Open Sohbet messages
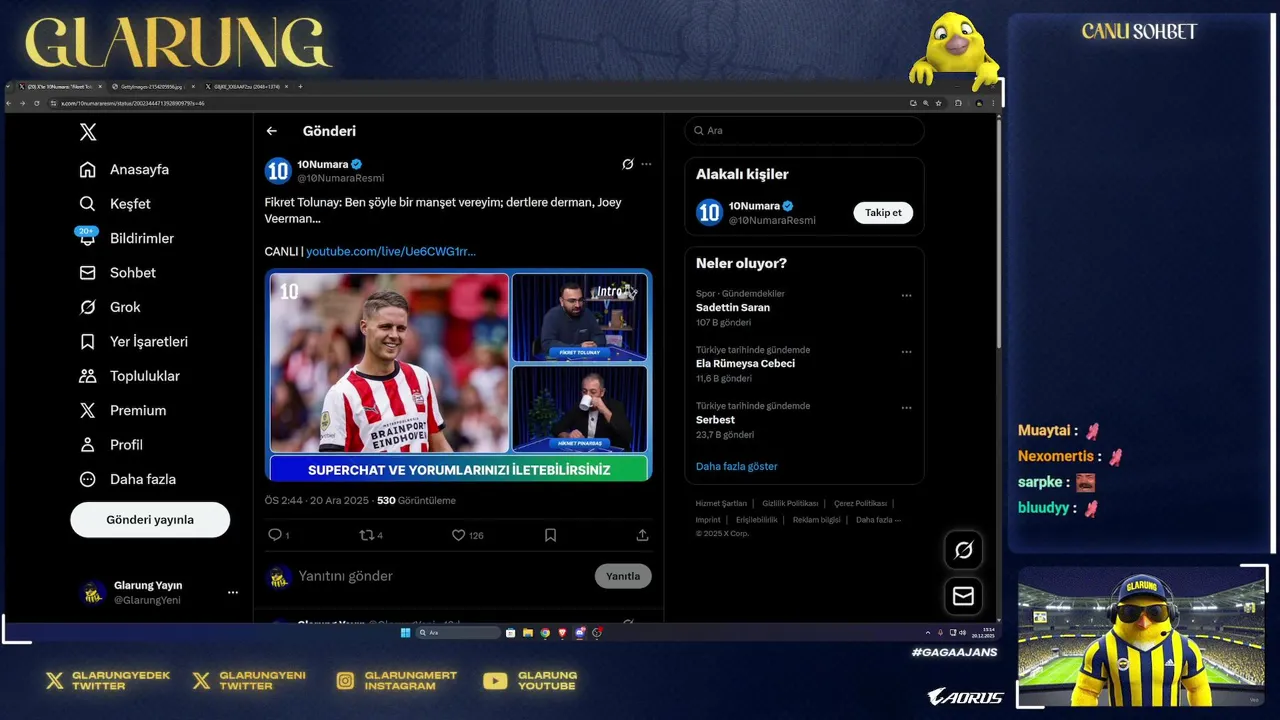Screen dimensions: 1280x720 [x=118, y=273]
